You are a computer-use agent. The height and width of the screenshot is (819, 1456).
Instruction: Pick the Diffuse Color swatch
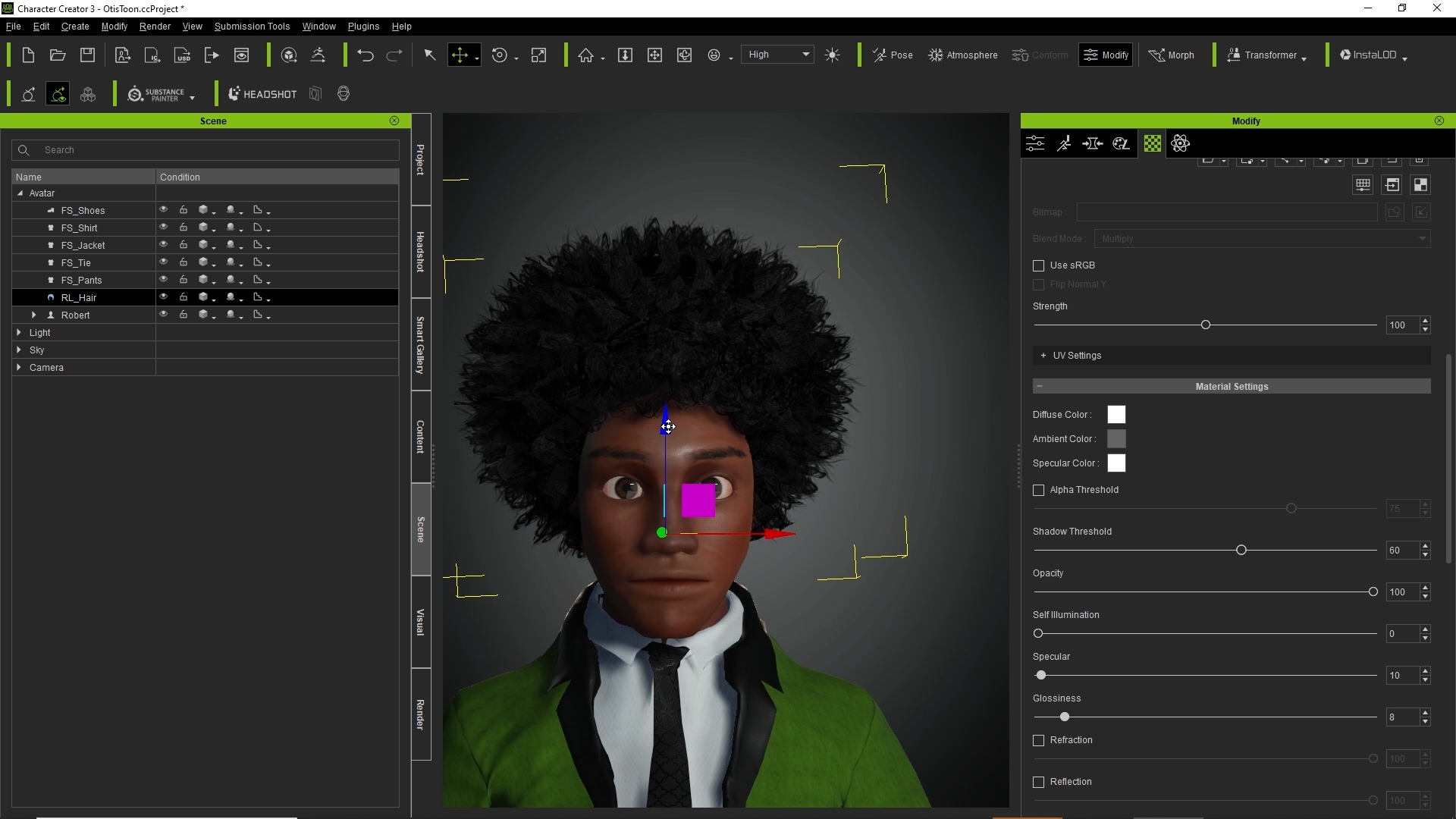[1116, 415]
